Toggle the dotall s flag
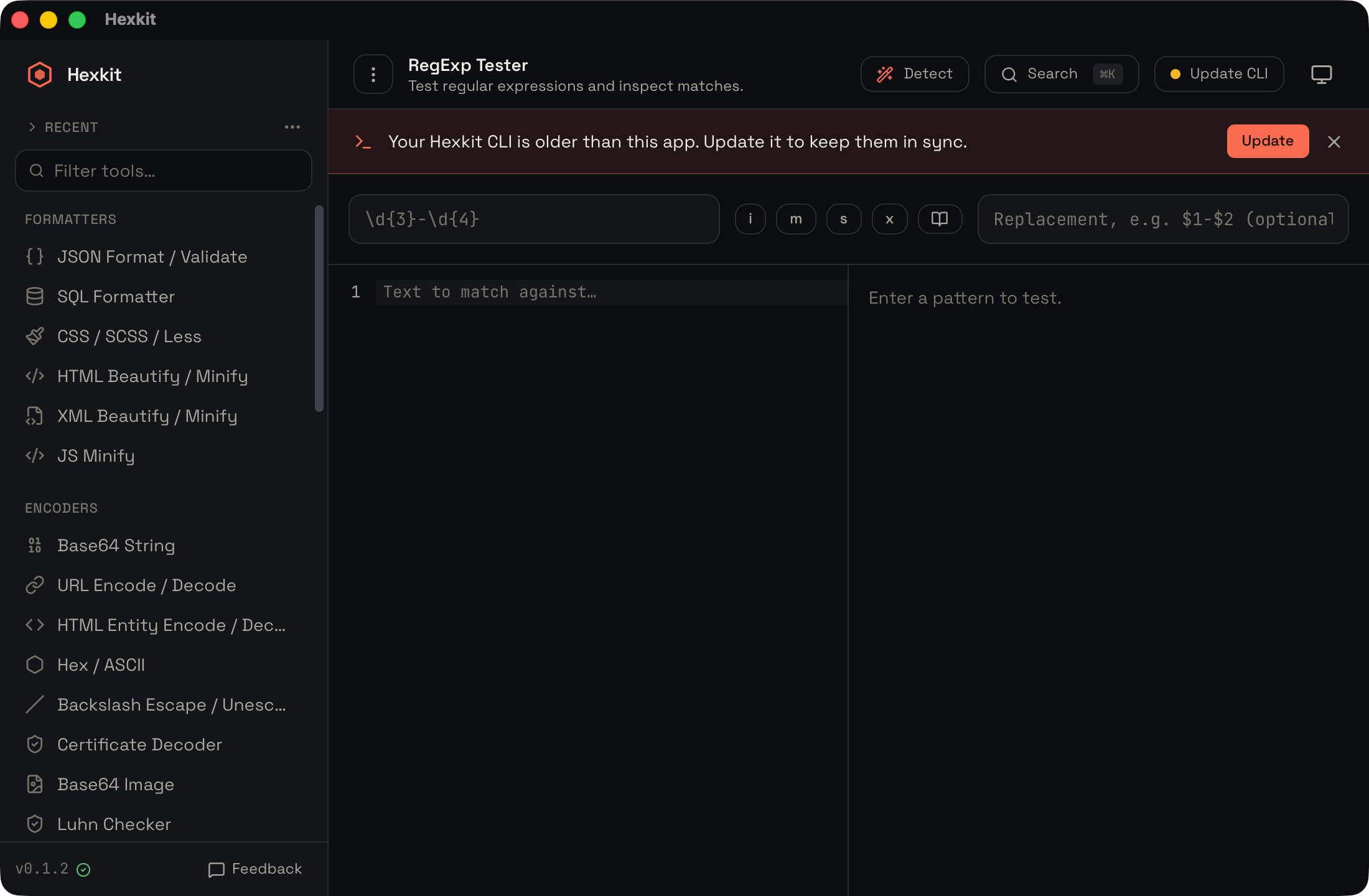Image resolution: width=1369 pixels, height=896 pixels. point(844,219)
